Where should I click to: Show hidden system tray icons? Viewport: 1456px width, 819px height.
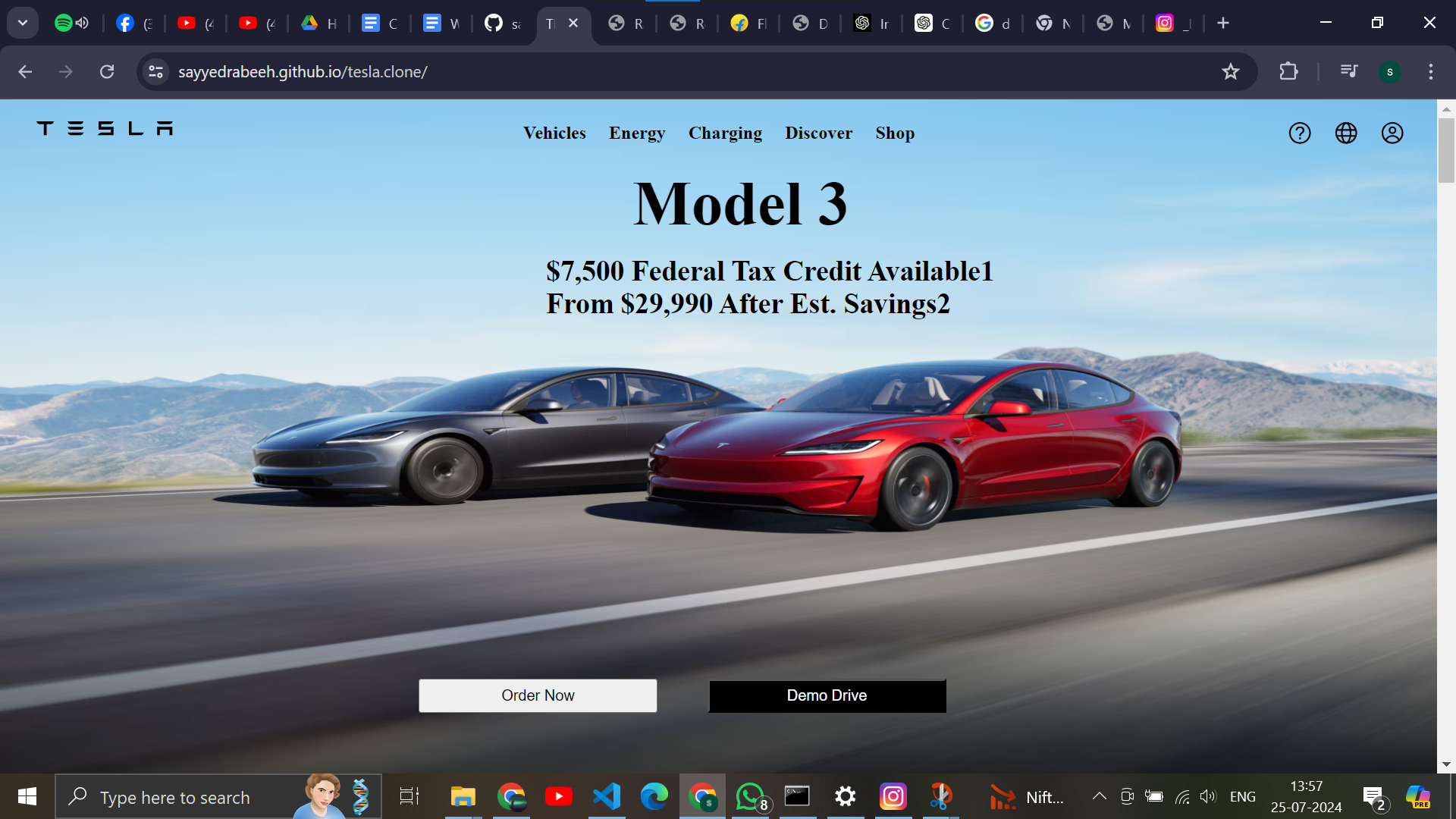(1099, 796)
